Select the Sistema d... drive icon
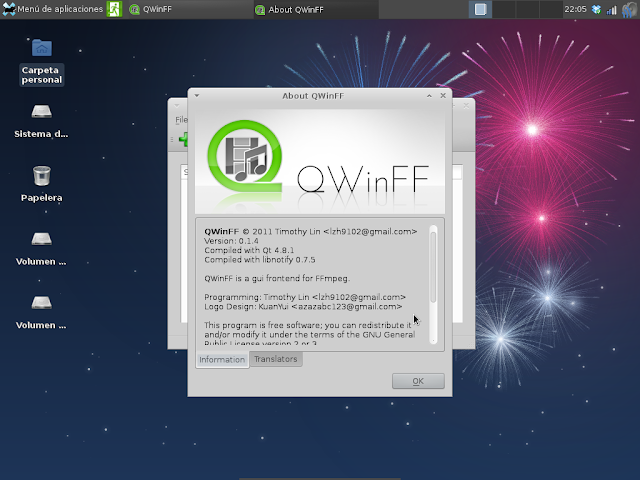640x480 pixels. (41, 111)
